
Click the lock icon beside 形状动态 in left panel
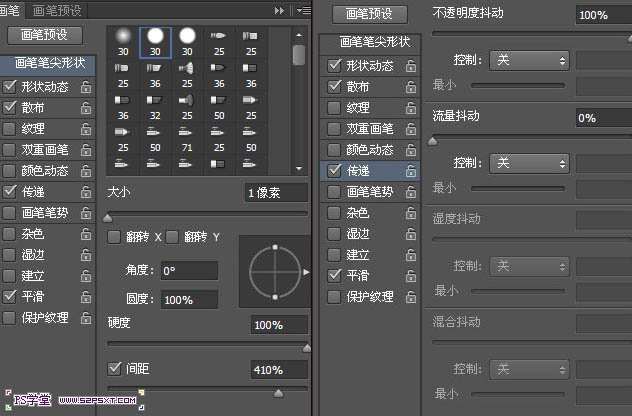point(86,87)
